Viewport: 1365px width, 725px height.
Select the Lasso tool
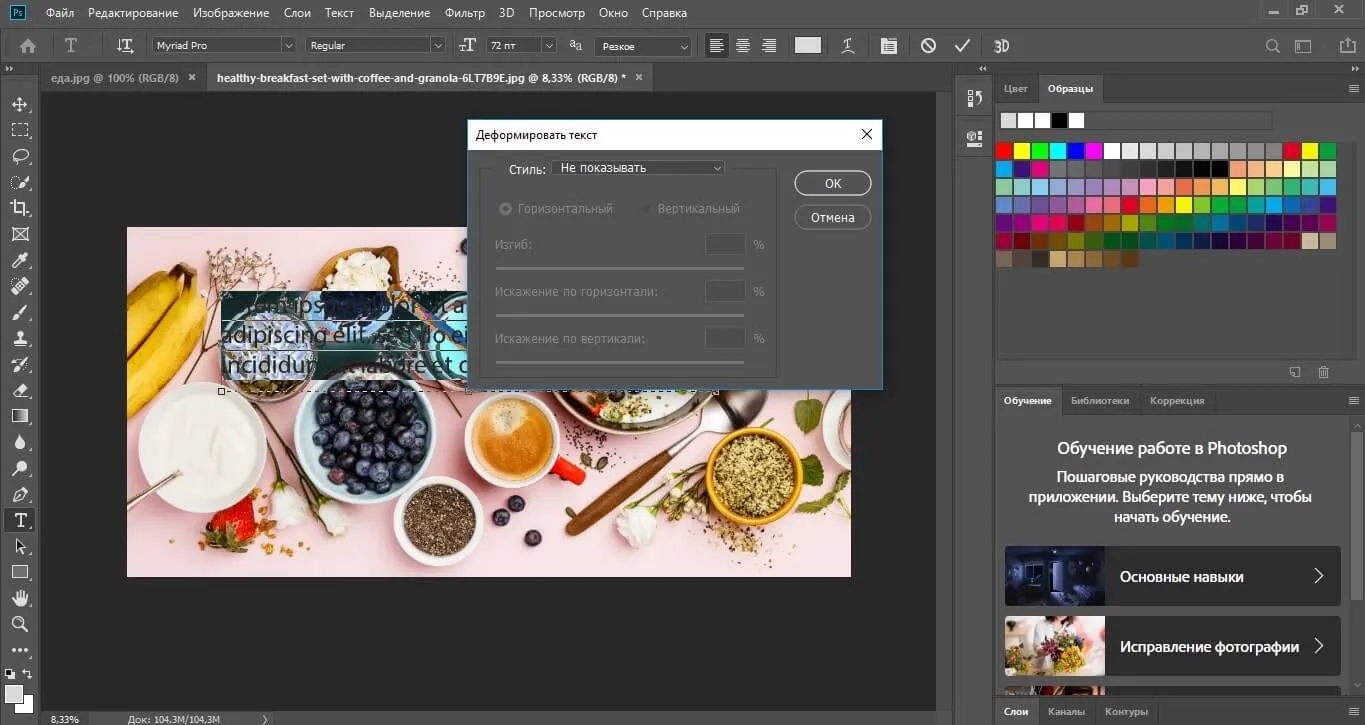pyautogui.click(x=20, y=156)
